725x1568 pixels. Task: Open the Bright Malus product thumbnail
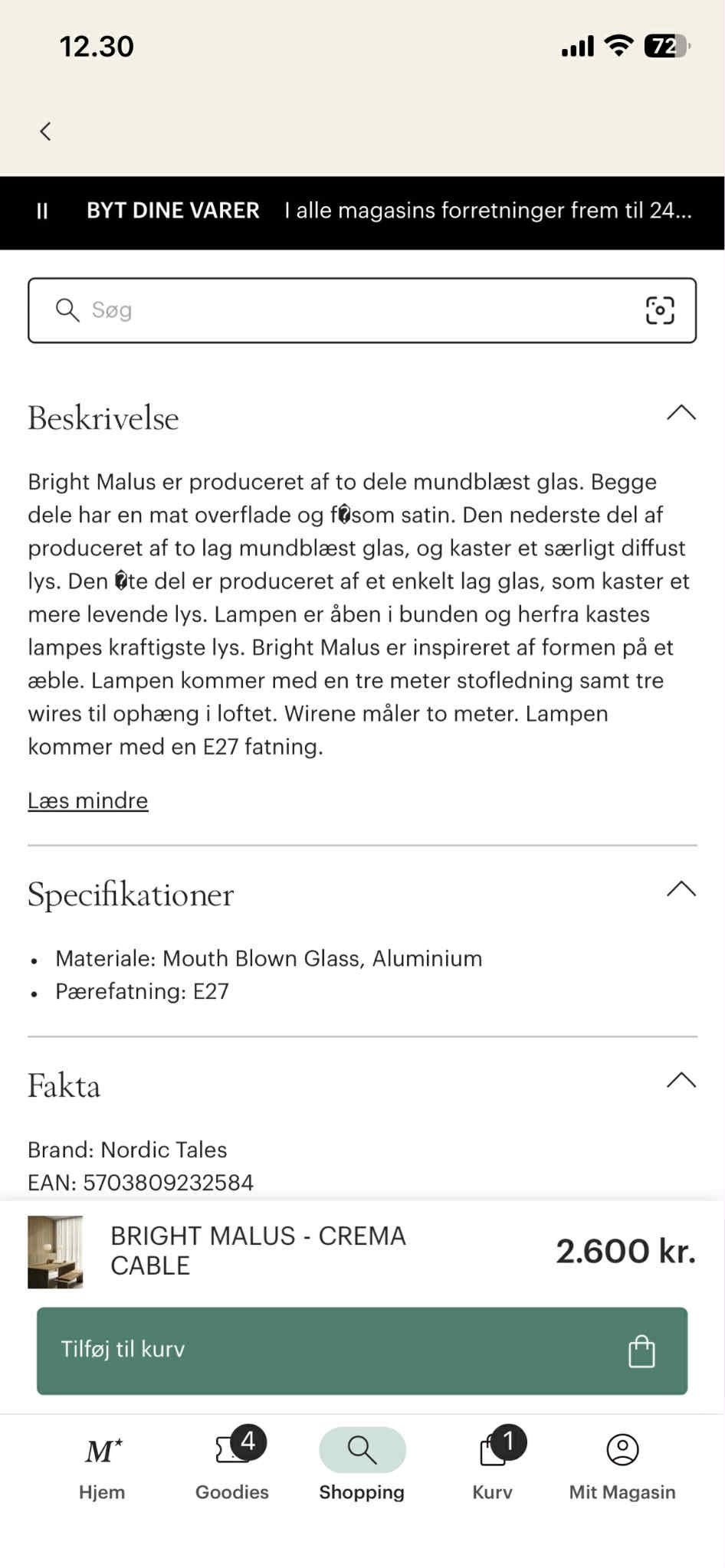click(55, 1252)
